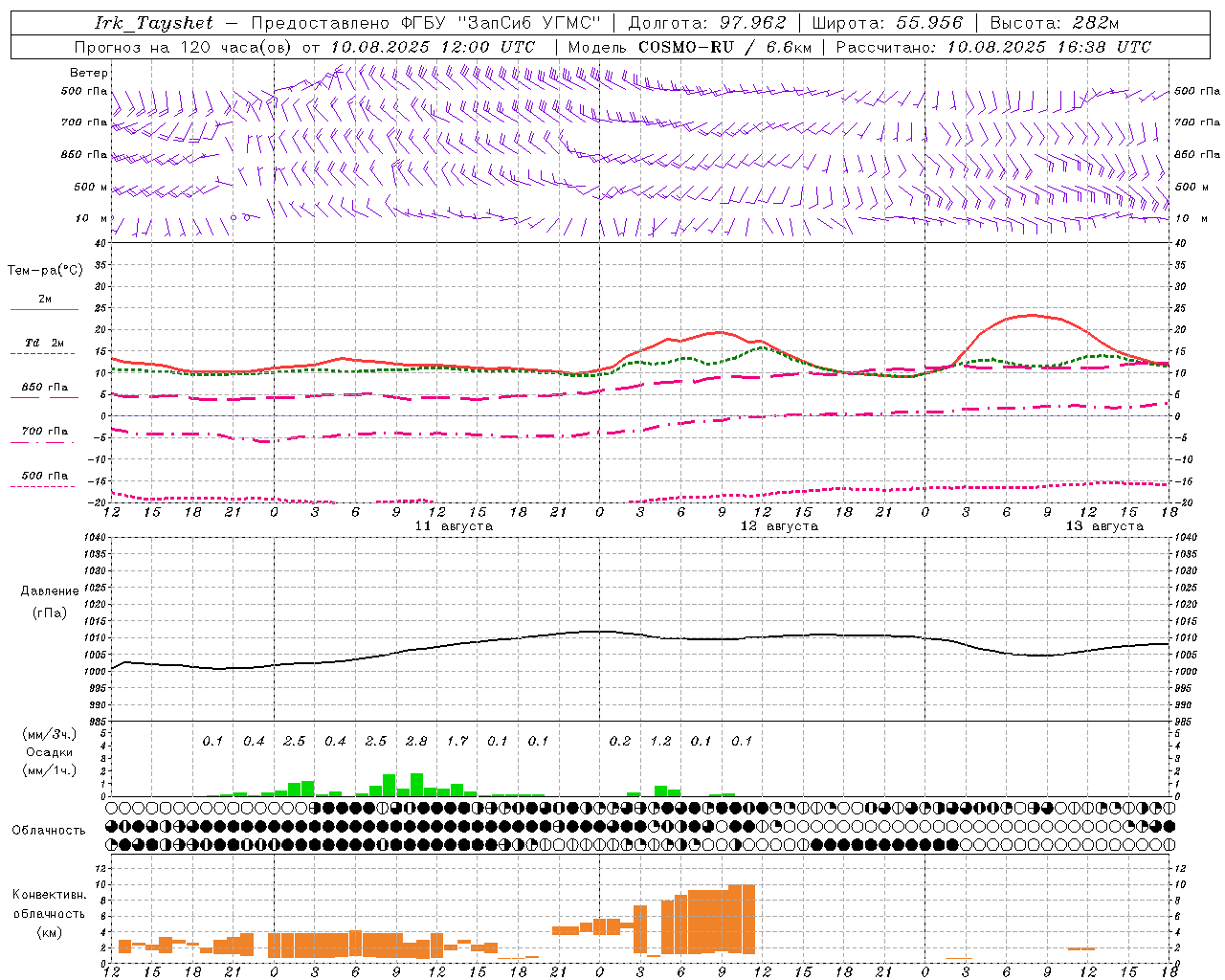Viewport: 1225px width, 980px height.
Task: Click the 2.8 precipitation value
Action: tap(416, 741)
